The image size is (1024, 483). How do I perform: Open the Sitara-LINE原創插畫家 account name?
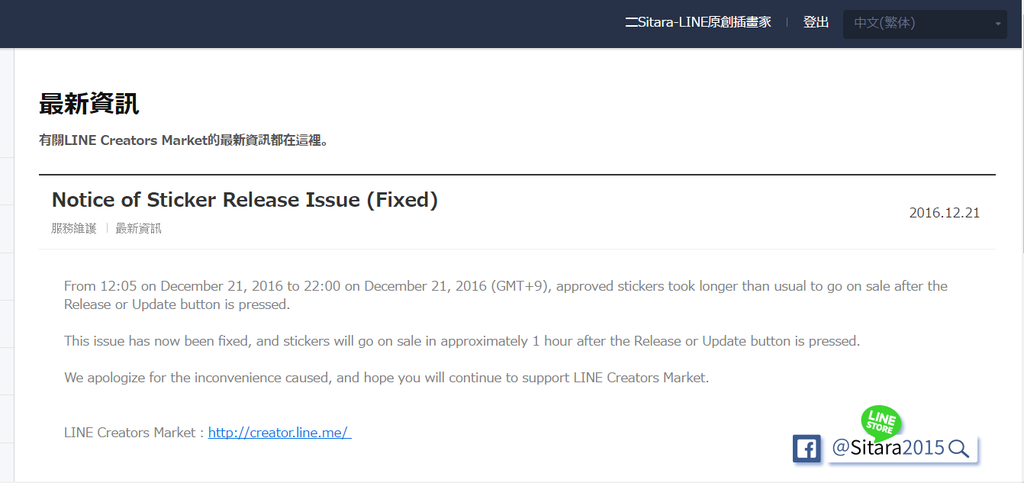pyautogui.click(x=698, y=22)
